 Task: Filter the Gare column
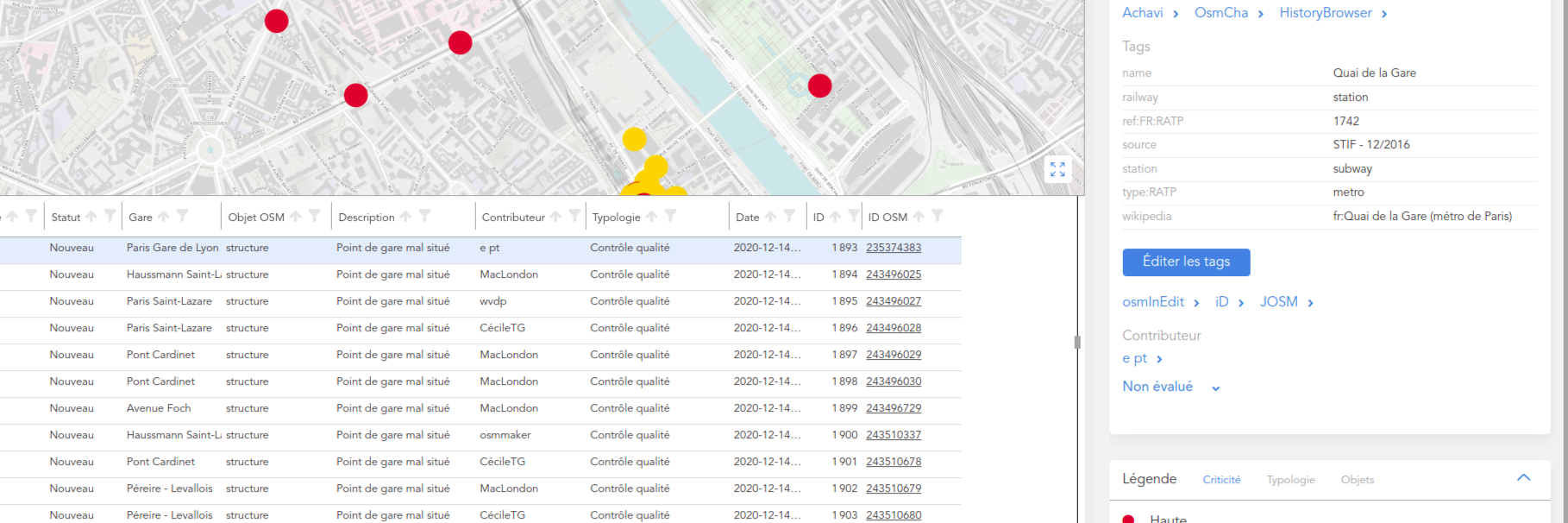point(182,217)
